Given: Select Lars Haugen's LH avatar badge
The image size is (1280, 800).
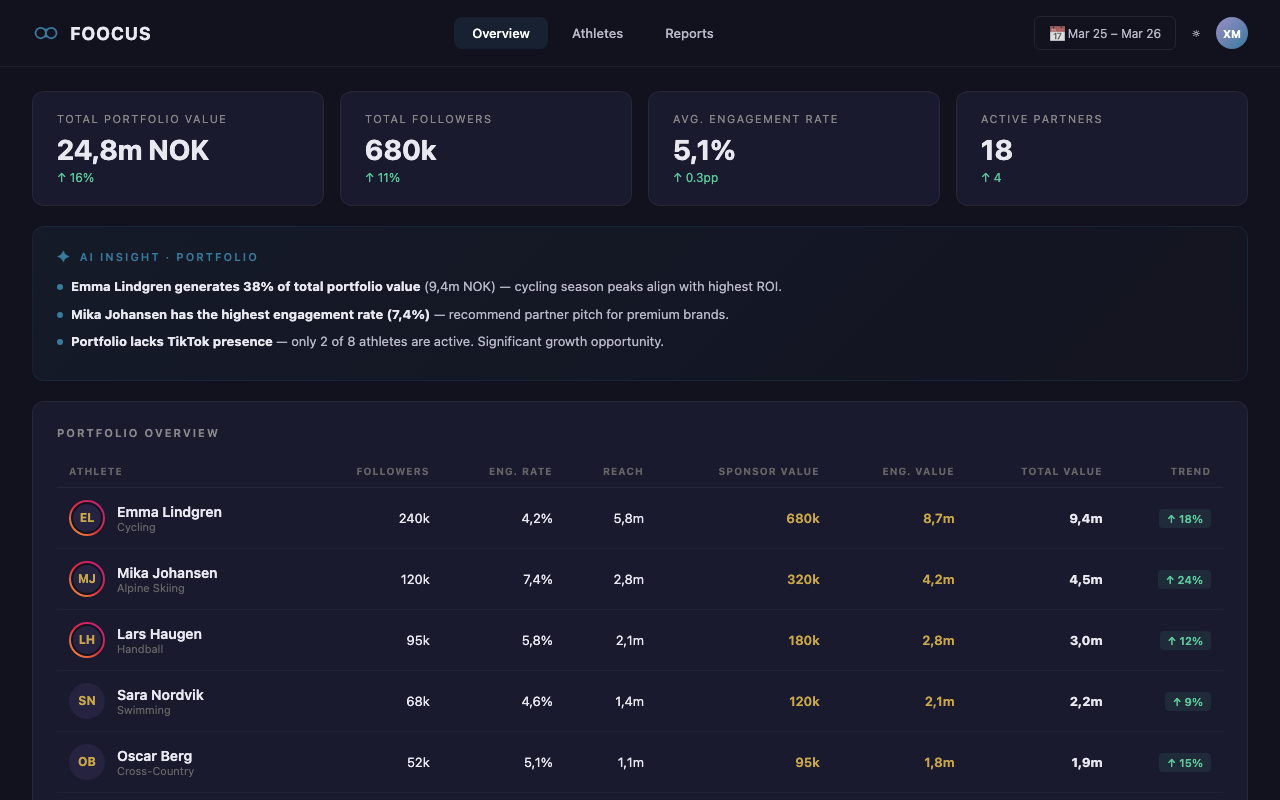Looking at the screenshot, I should click(x=86, y=640).
